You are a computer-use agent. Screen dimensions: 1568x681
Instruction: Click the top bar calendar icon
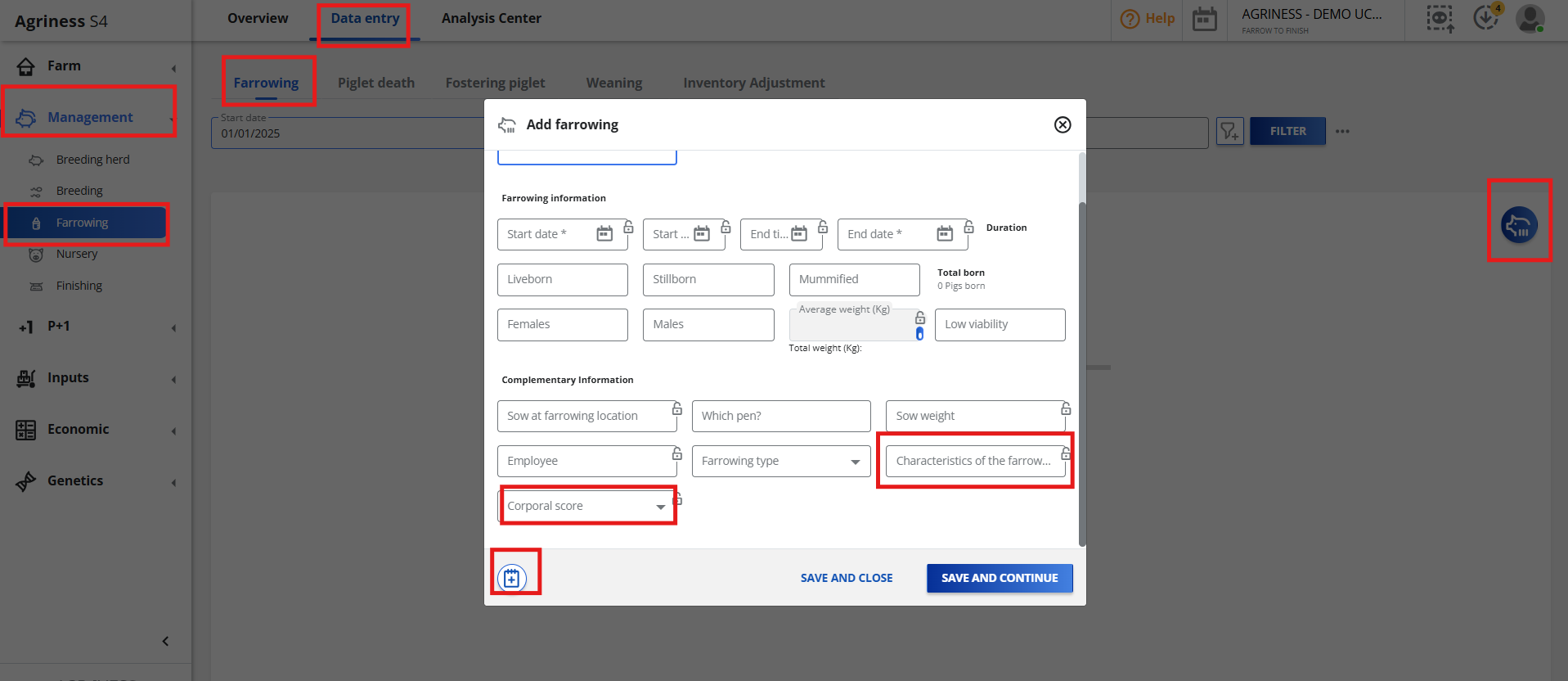1204,19
